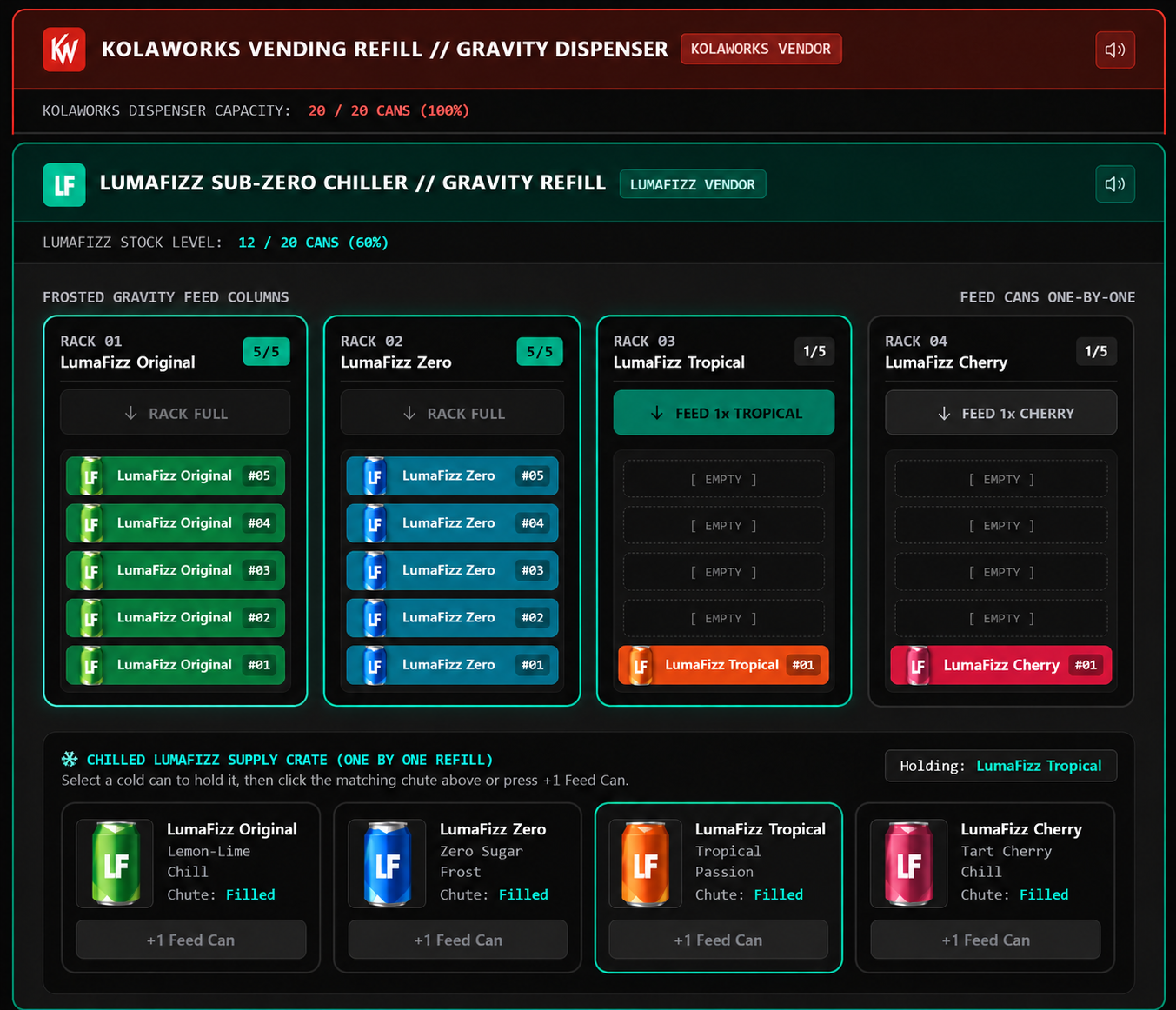Select the green LumaFizz Original can image
This screenshot has height=1010, width=1176.
pyautogui.click(x=115, y=863)
